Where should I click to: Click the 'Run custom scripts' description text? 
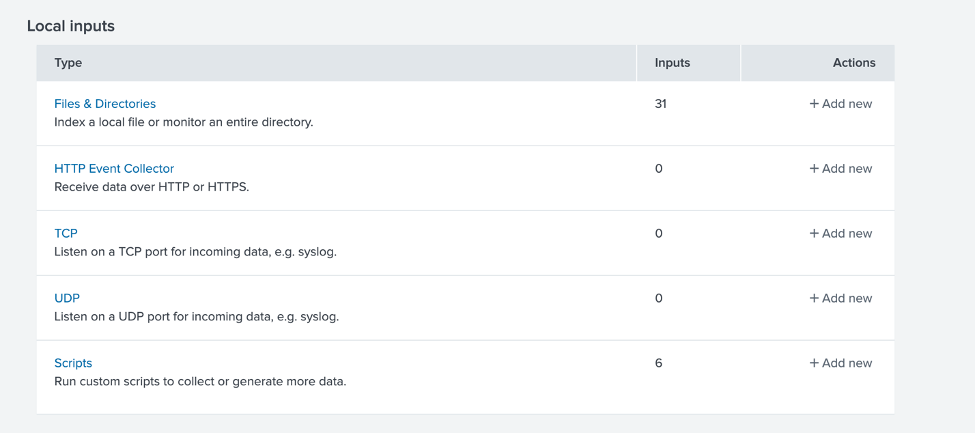pos(200,381)
